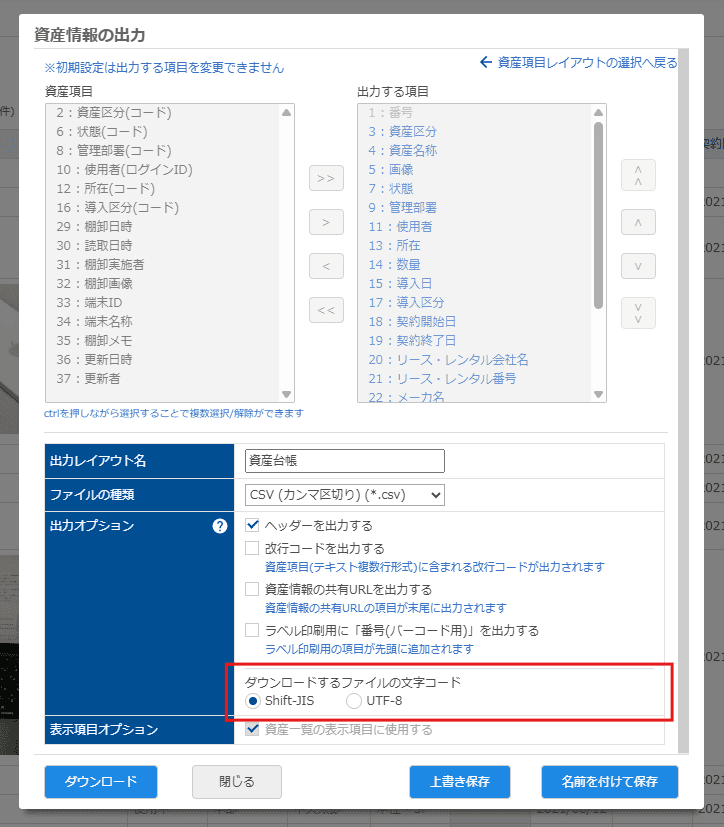Click the 上書き保存 button
The height and width of the screenshot is (827, 724).
(460, 782)
